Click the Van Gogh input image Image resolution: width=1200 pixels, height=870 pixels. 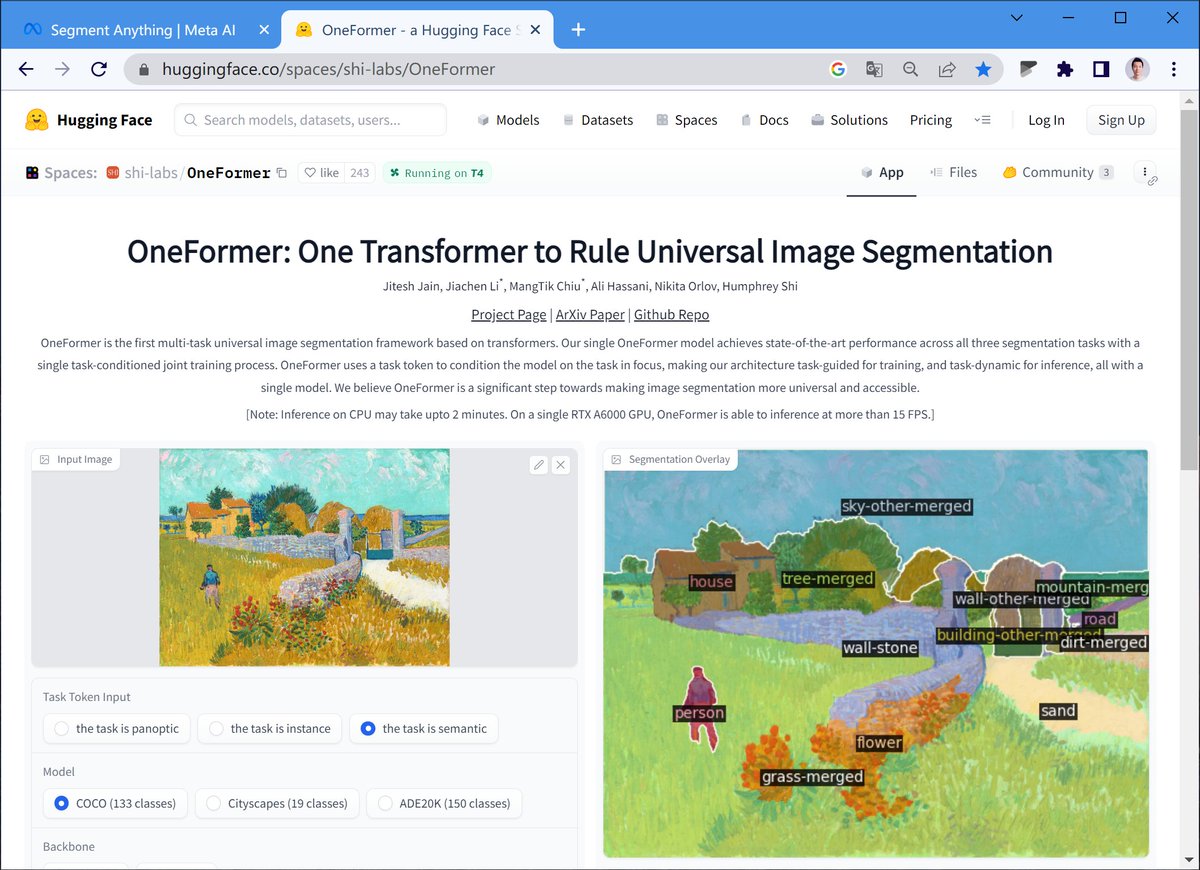coord(304,557)
